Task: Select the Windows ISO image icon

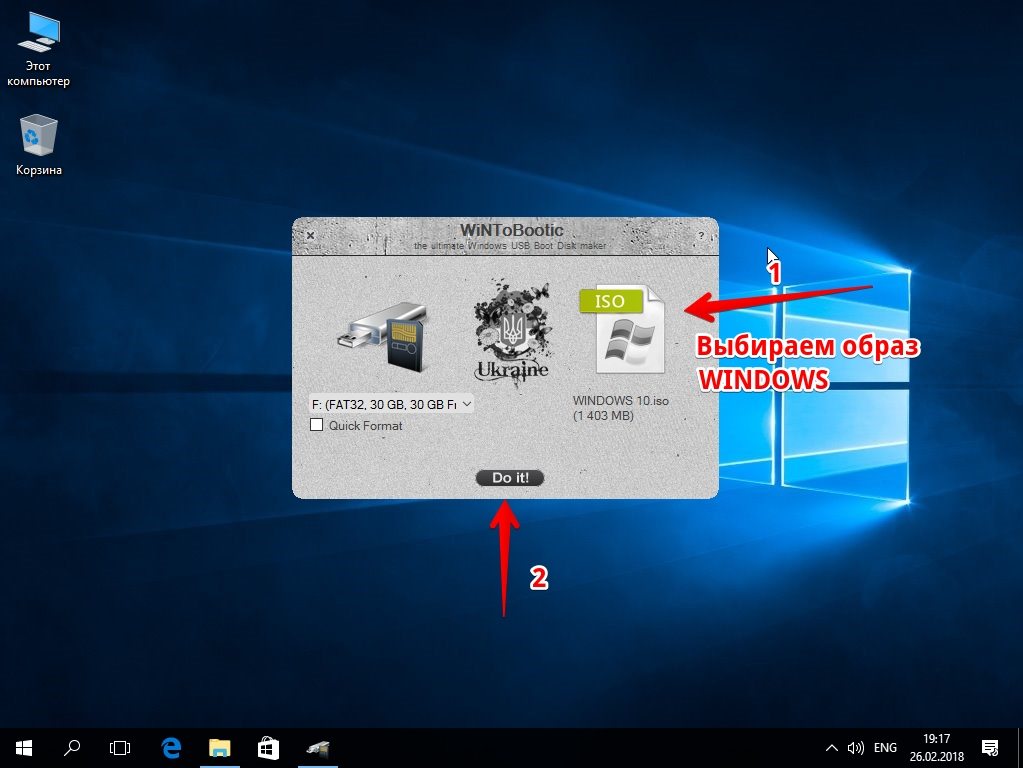Action: 622,330
